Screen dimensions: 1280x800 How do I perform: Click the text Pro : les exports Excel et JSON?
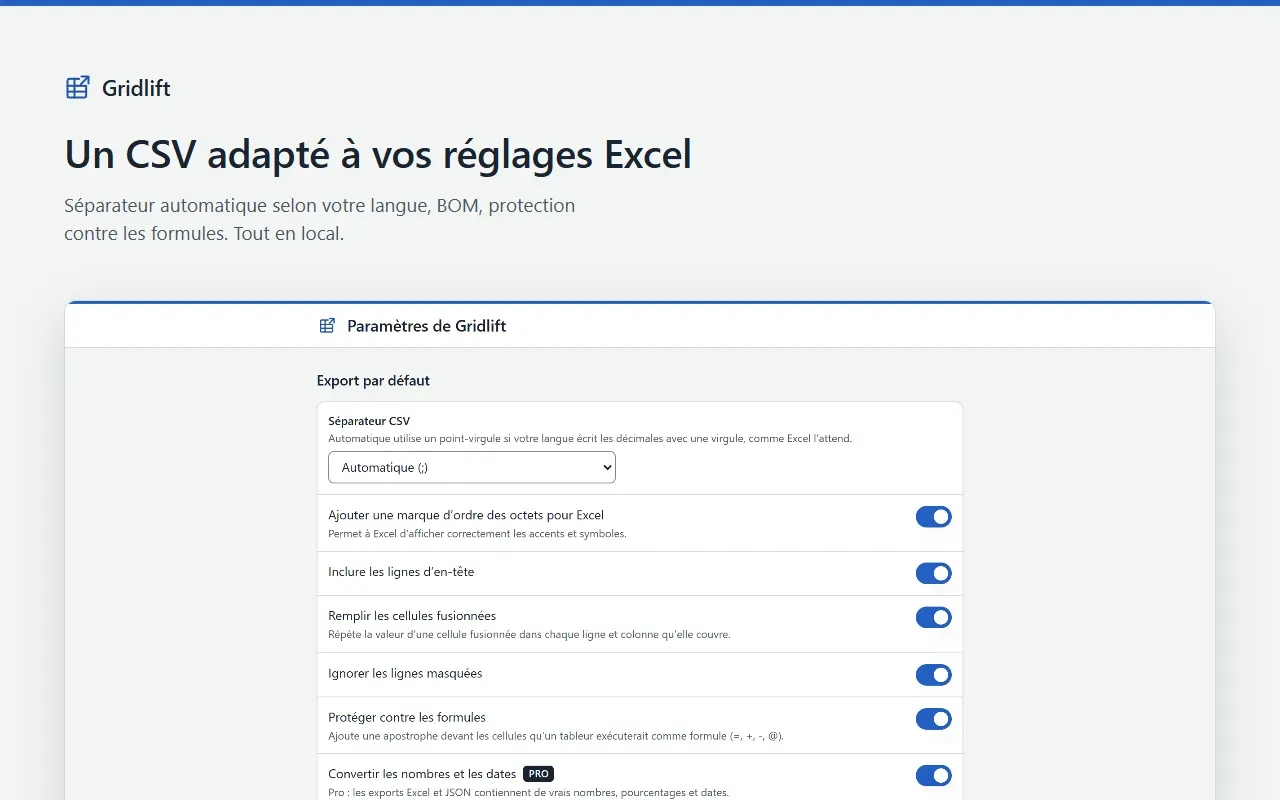(x=528, y=793)
